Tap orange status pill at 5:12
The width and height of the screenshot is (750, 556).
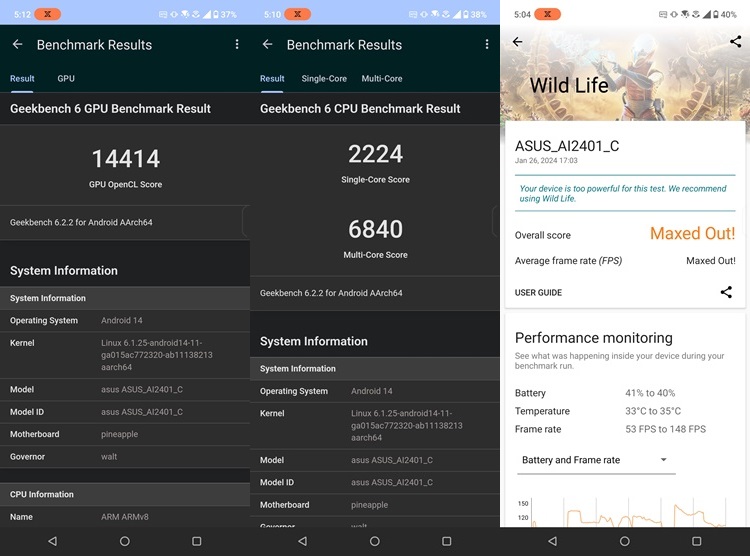click(47, 14)
